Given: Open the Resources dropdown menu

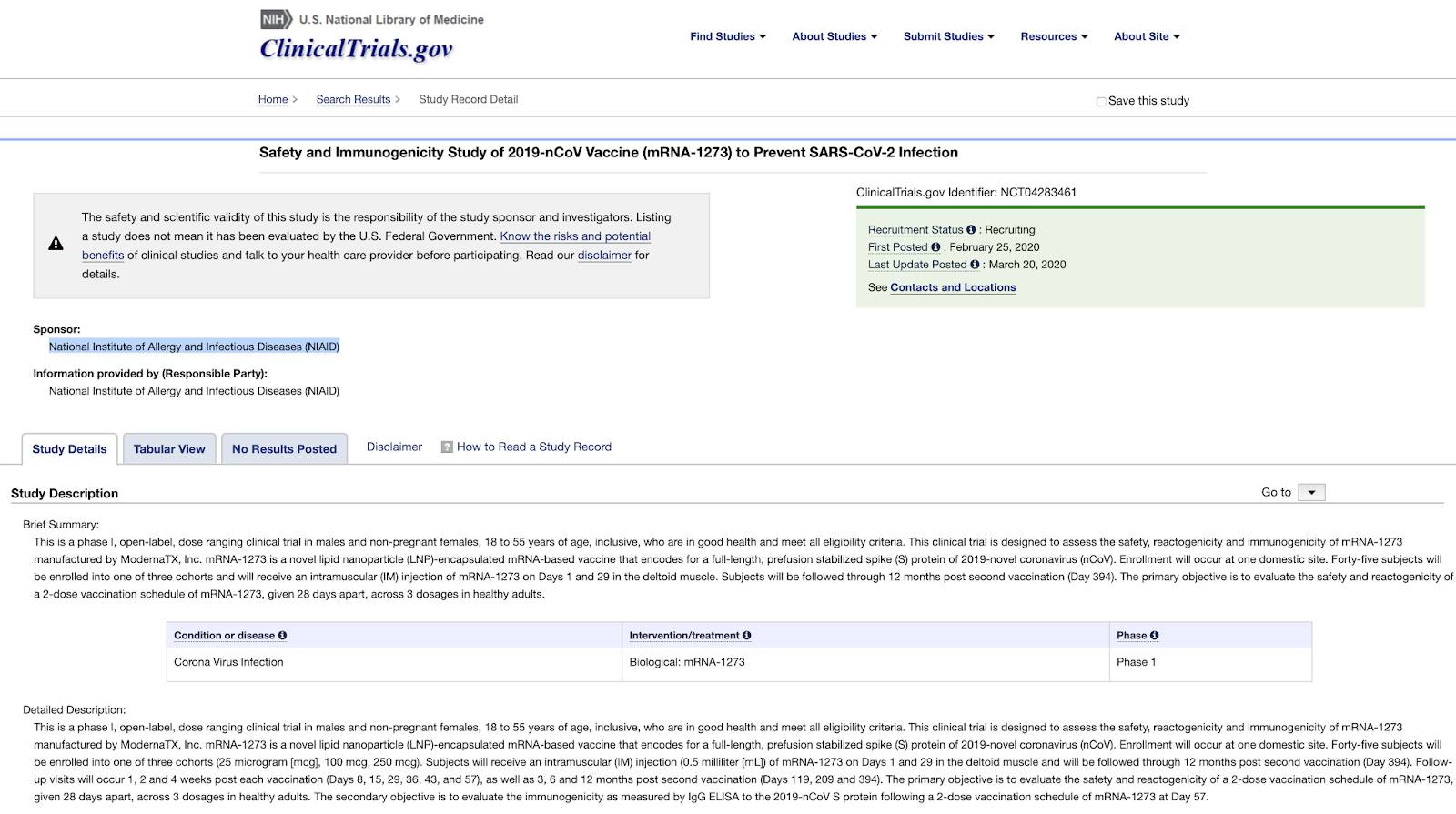Looking at the screenshot, I should point(1054,36).
